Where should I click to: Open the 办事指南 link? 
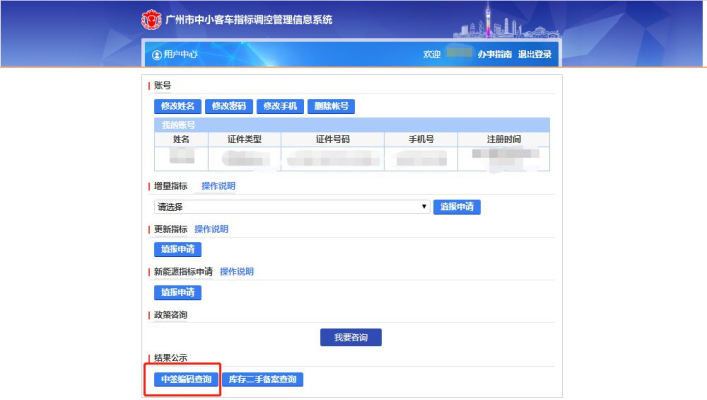tap(494, 54)
